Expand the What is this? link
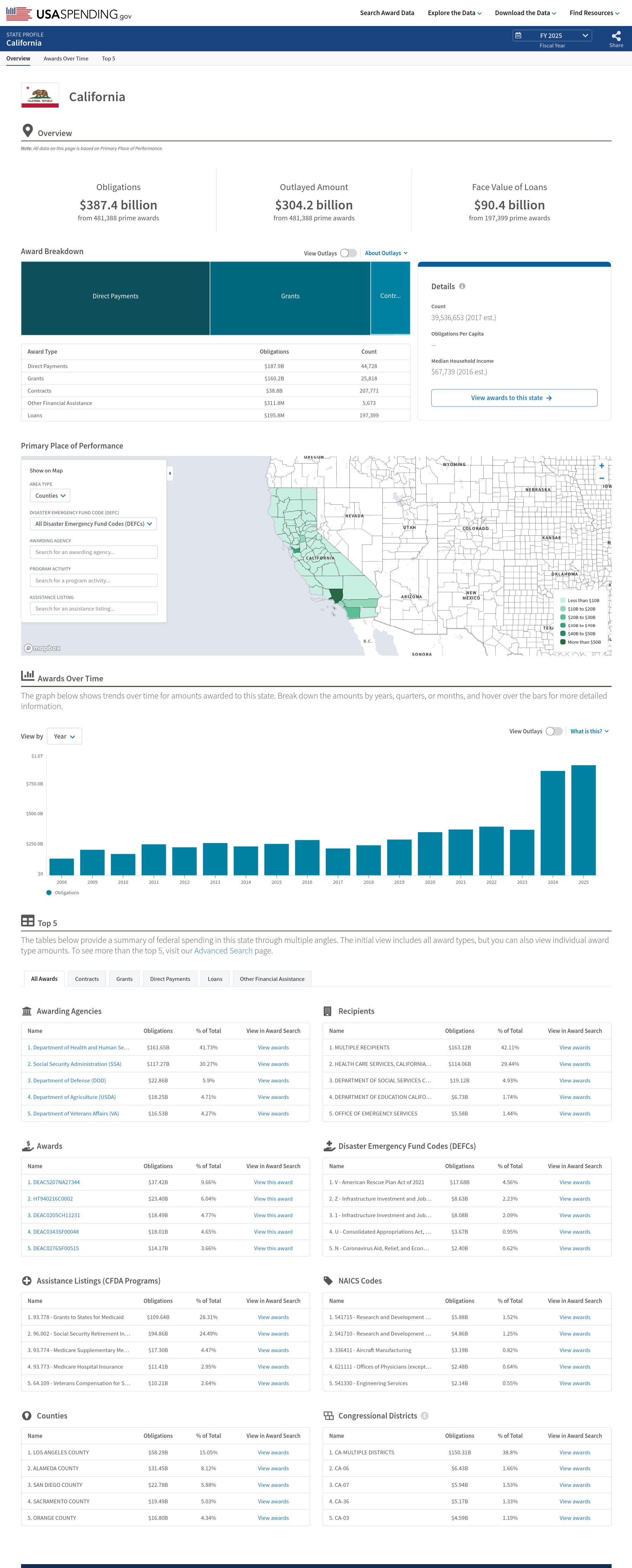Viewport: 632px width, 1568px height. coord(589,732)
